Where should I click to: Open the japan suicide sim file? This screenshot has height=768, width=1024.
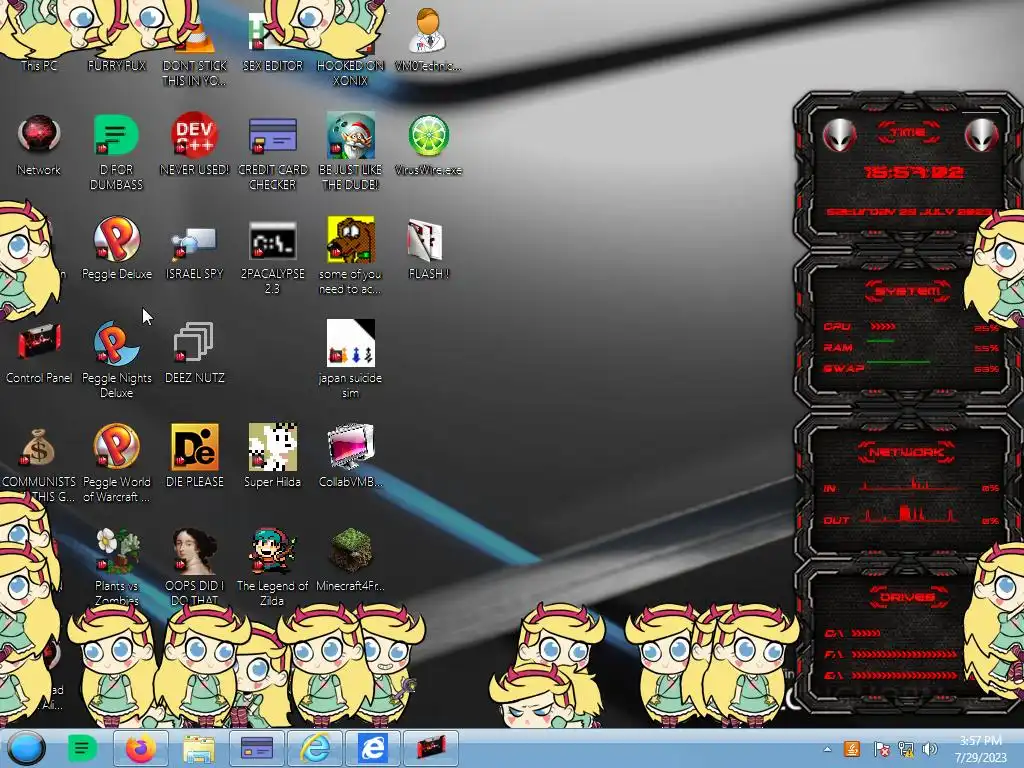[x=351, y=343]
